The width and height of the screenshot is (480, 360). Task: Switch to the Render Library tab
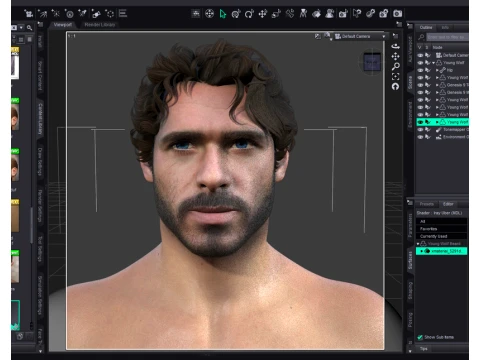100,25
